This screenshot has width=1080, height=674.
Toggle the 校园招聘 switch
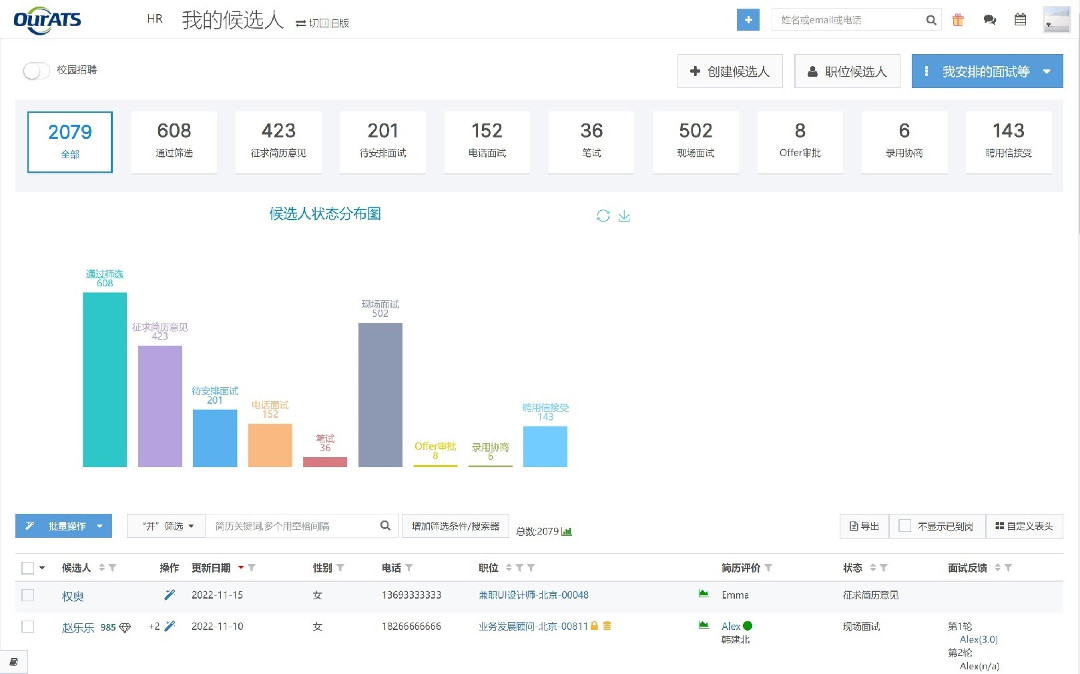[x=37, y=71]
